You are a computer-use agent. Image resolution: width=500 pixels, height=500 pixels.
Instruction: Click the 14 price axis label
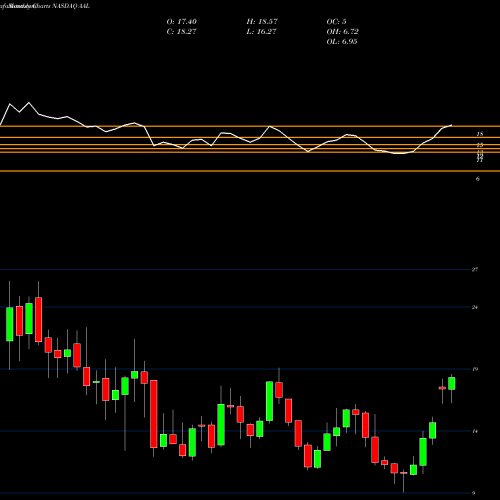(x=475, y=431)
